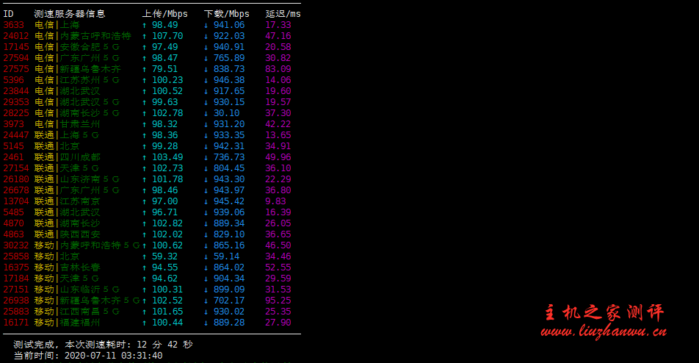Click the timestamp 2020-07-11 03:31:40
699x363 pixels.
point(113,355)
